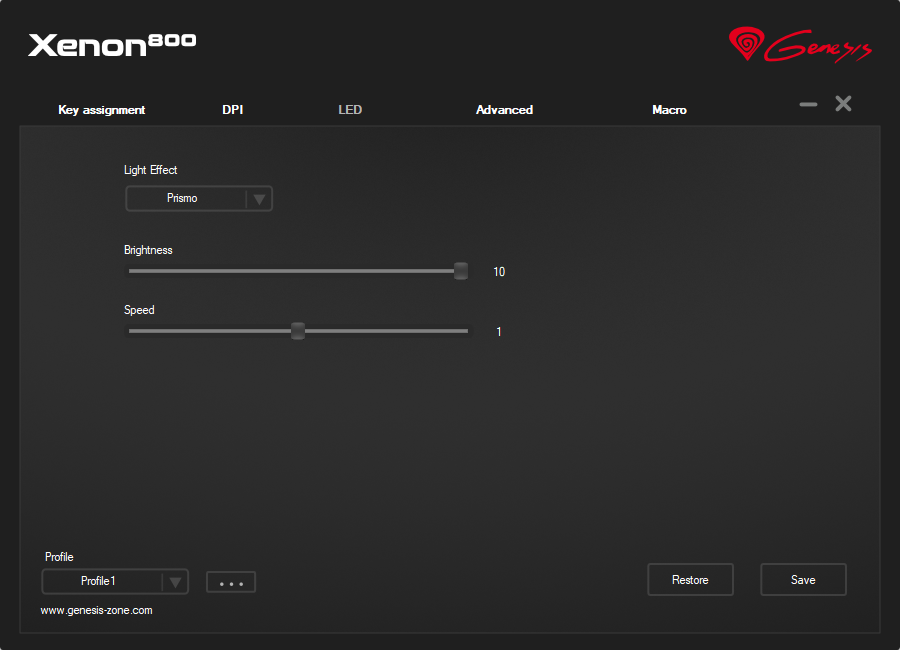Click the Brightness value 10
Screen dimensions: 900x650
tap(499, 272)
